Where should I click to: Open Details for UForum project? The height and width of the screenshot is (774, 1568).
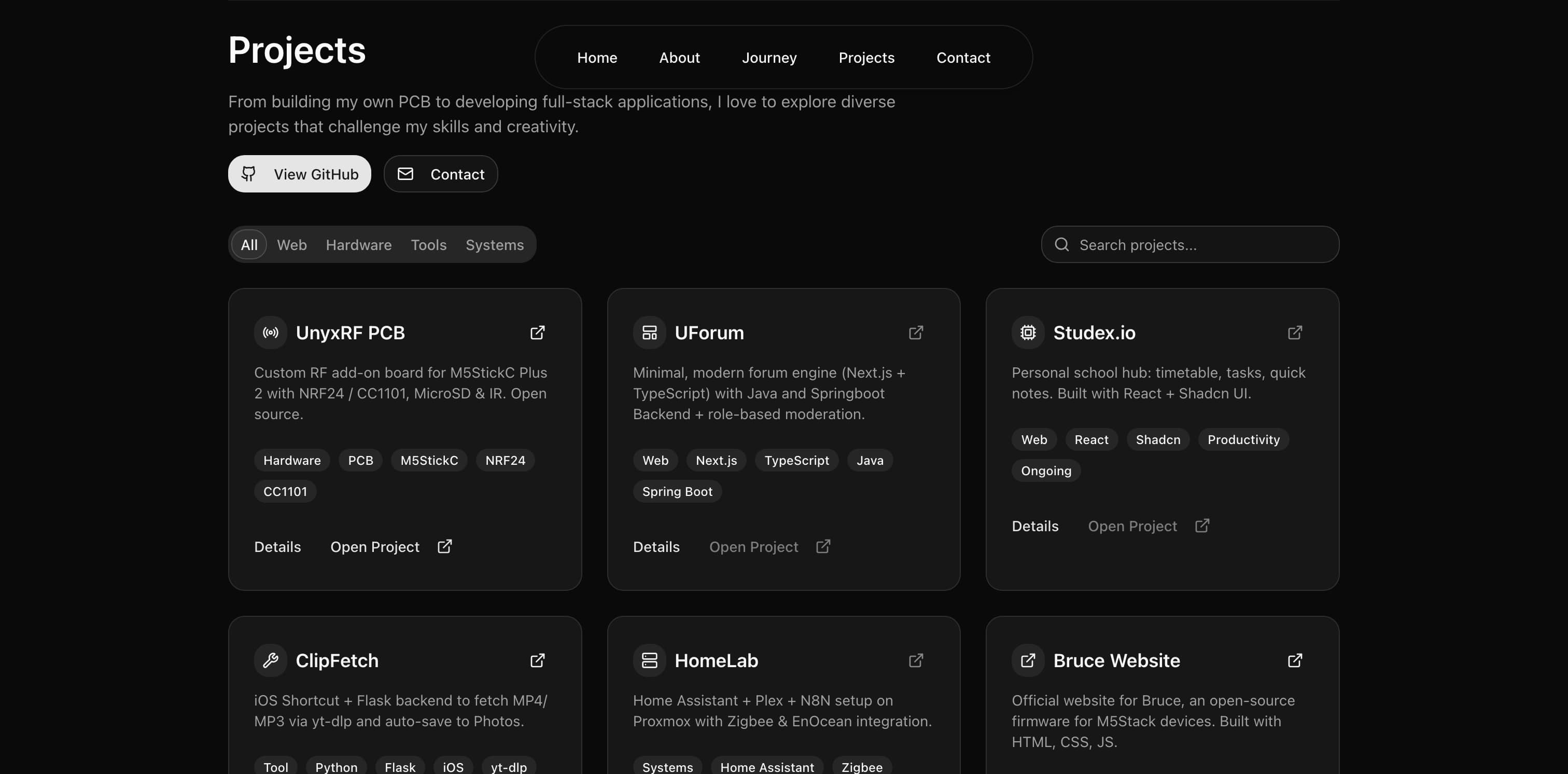[x=656, y=547]
